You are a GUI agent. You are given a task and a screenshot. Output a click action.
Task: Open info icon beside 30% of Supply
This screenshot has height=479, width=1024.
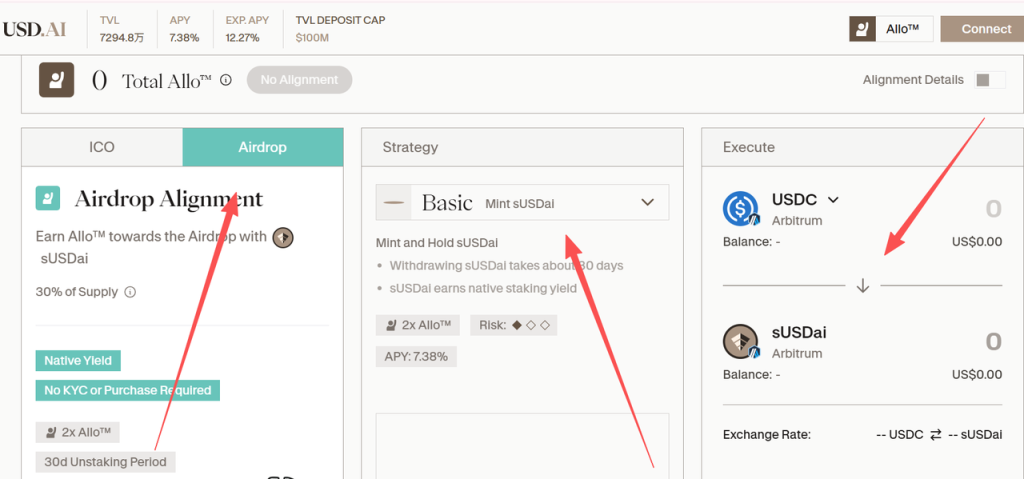click(130, 292)
